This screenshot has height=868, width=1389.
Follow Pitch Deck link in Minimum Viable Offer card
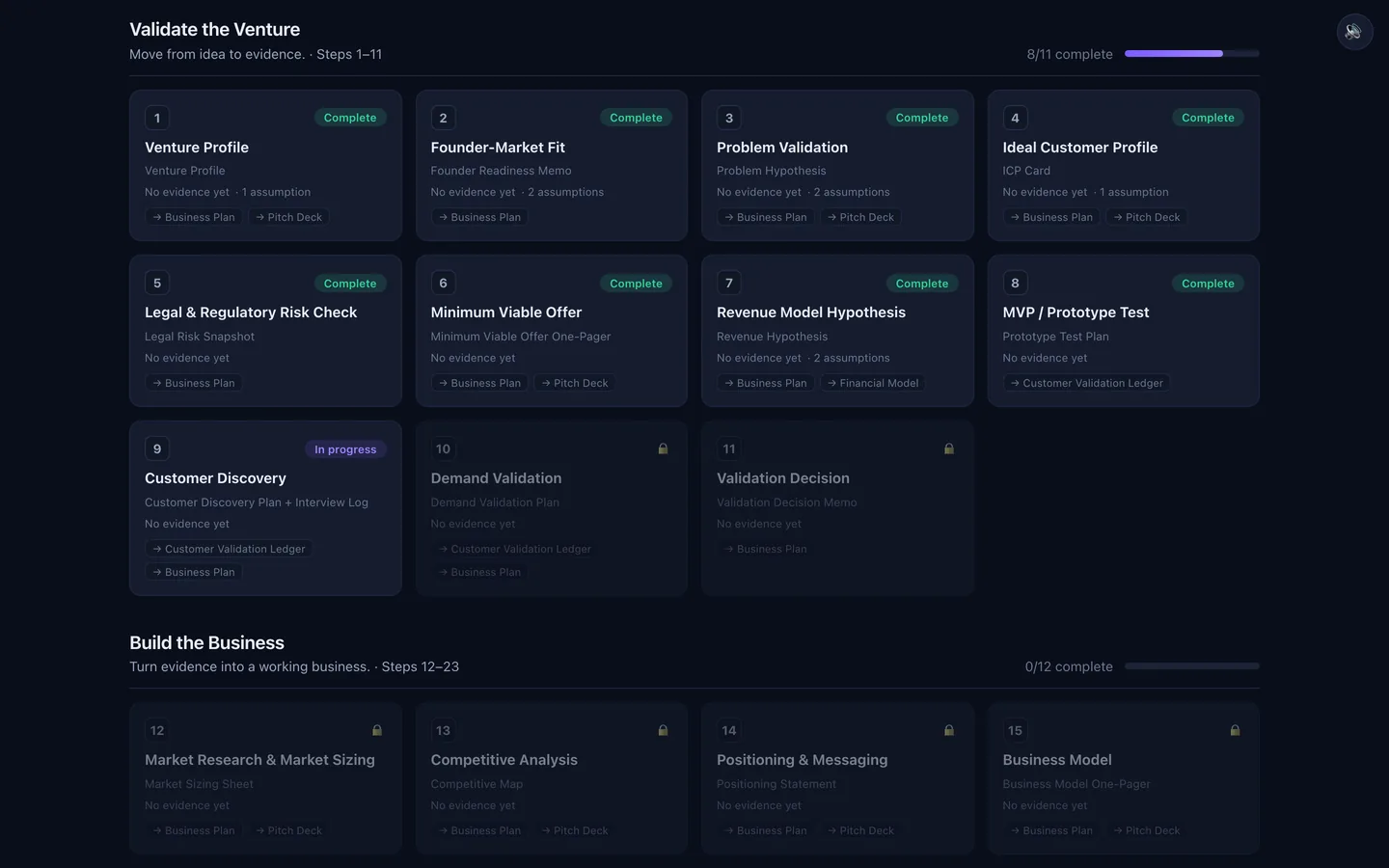click(x=575, y=383)
